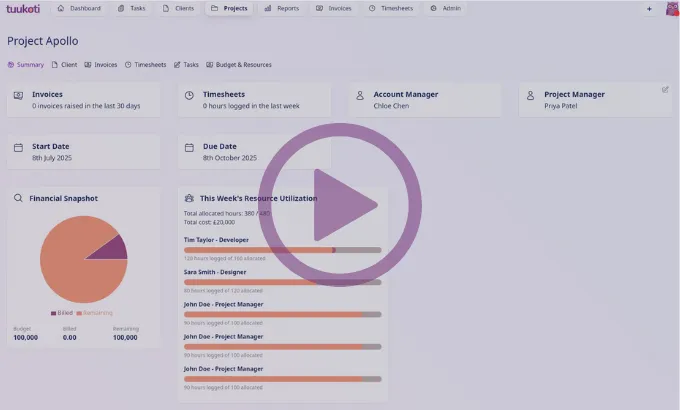Switch to Budget & Resources tab
The image size is (680, 410).
pyautogui.click(x=239, y=65)
